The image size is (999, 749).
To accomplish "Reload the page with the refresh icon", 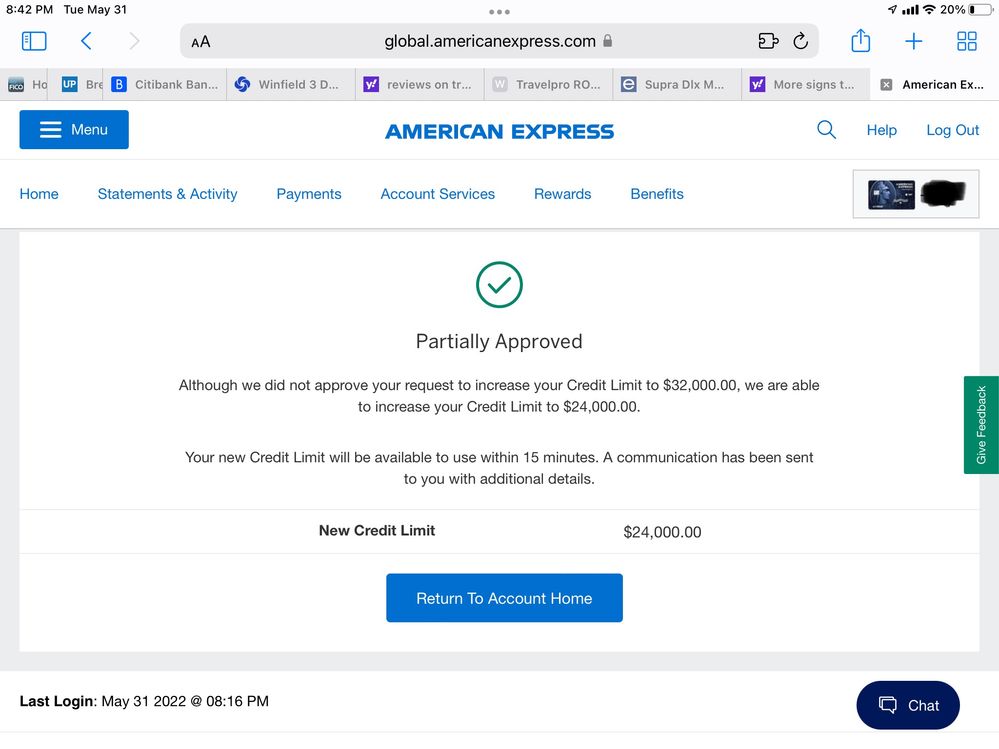I will click(800, 41).
